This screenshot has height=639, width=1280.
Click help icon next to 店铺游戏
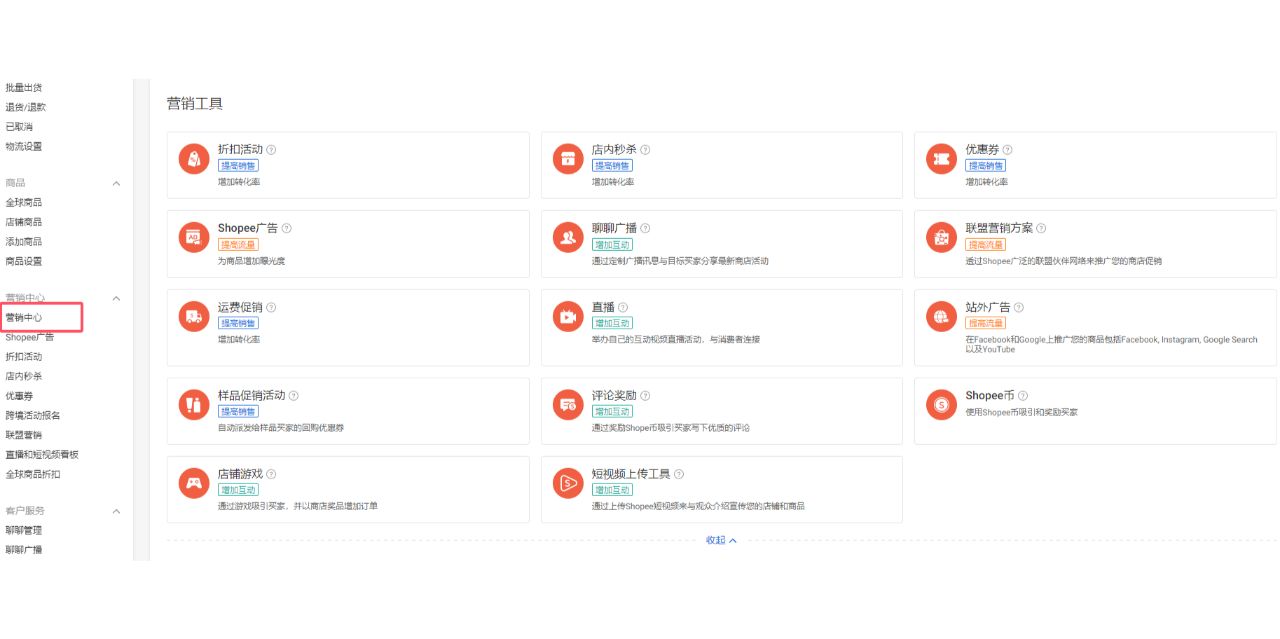271,475
